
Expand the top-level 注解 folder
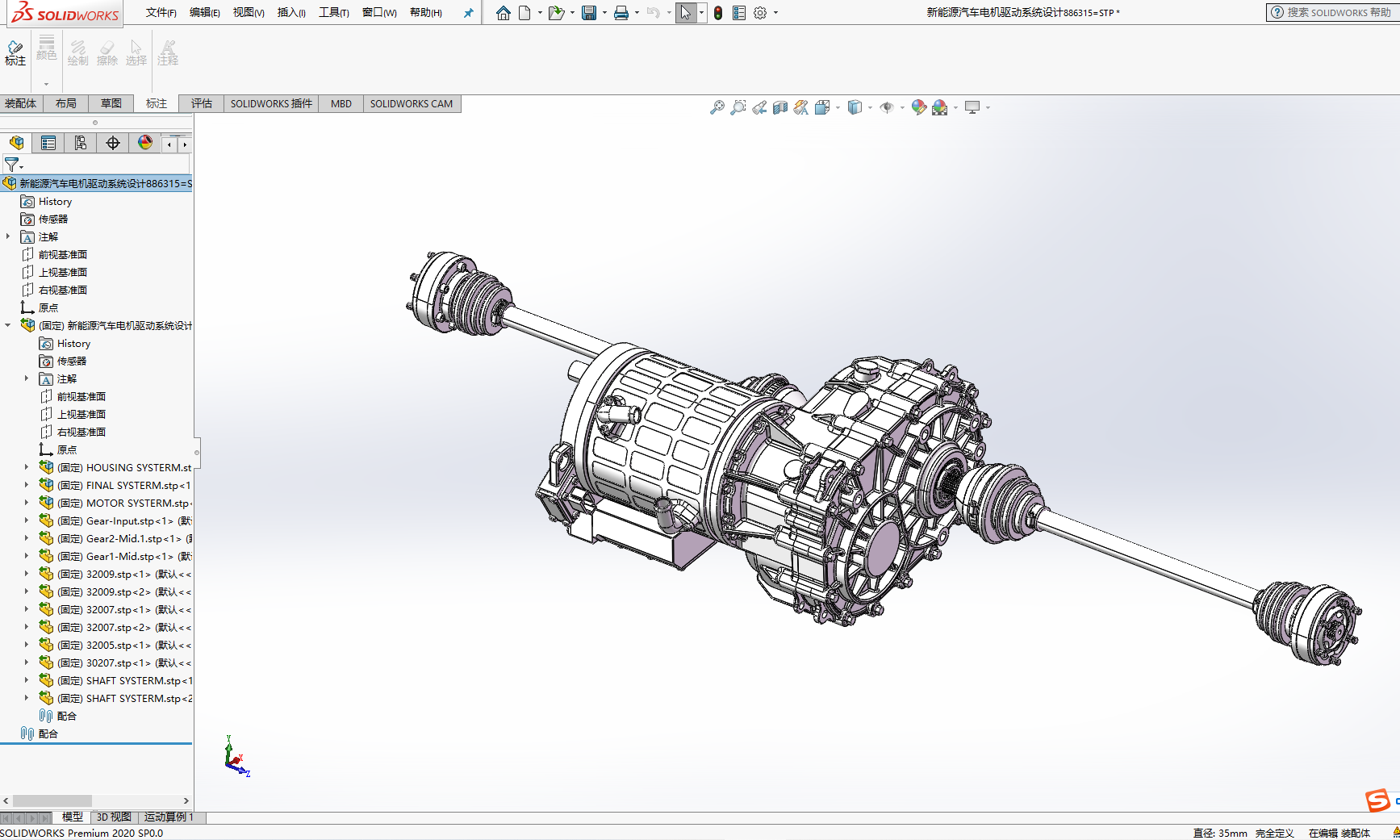click(x=8, y=236)
